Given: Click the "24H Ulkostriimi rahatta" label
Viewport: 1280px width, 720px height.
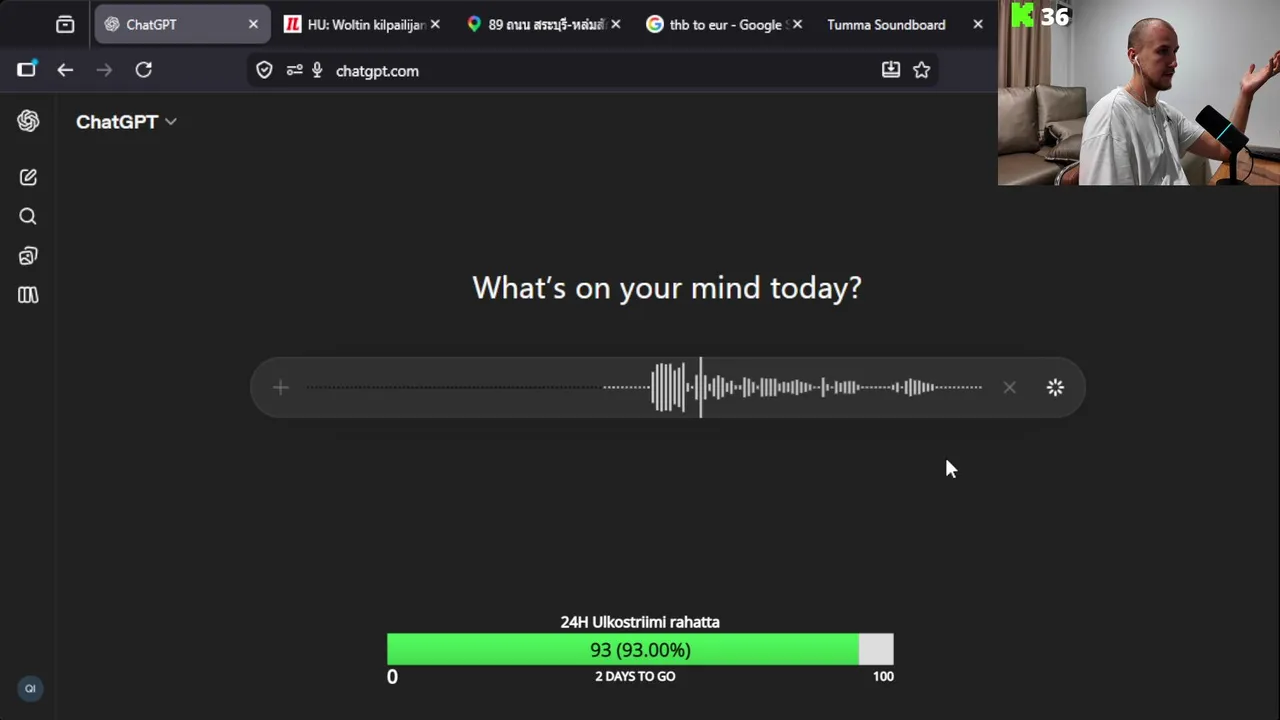Looking at the screenshot, I should pos(640,622).
